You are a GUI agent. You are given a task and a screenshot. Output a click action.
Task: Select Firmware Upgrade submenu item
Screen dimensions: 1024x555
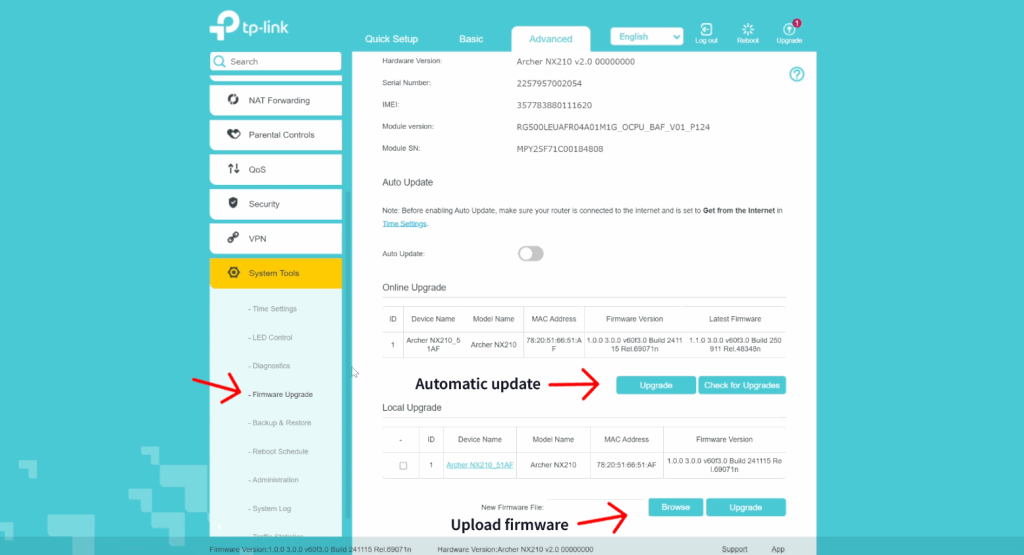coord(281,394)
